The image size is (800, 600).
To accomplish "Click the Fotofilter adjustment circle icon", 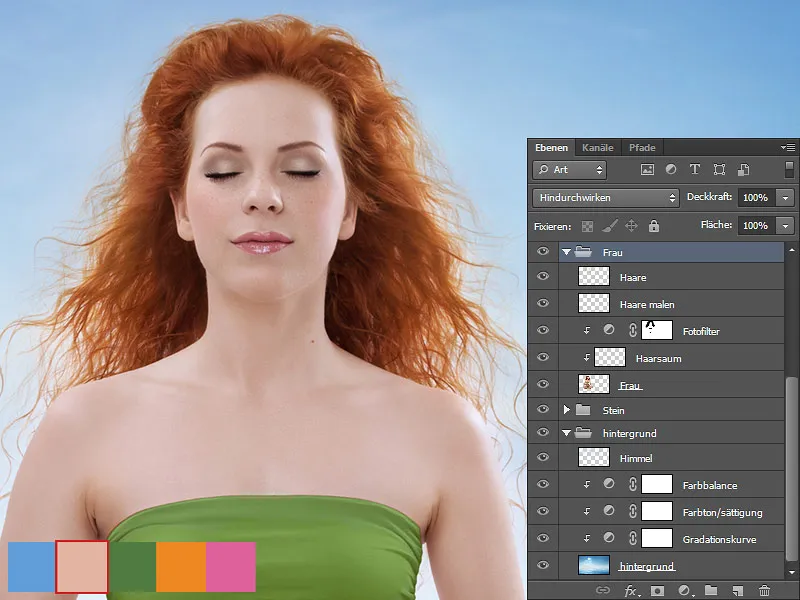I will click(x=609, y=330).
